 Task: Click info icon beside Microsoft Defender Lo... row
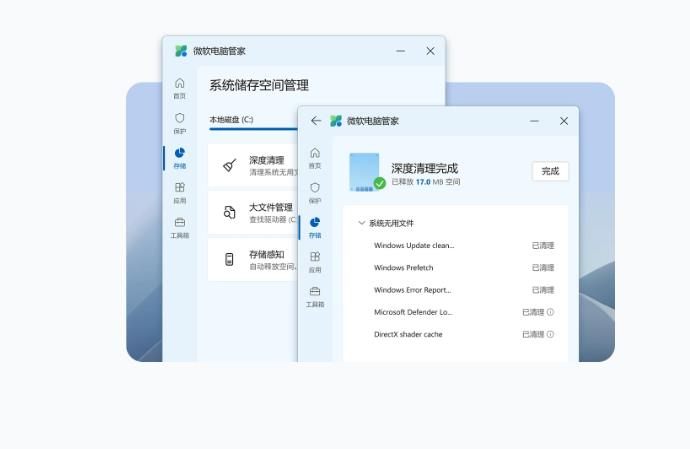tap(550, 312)
